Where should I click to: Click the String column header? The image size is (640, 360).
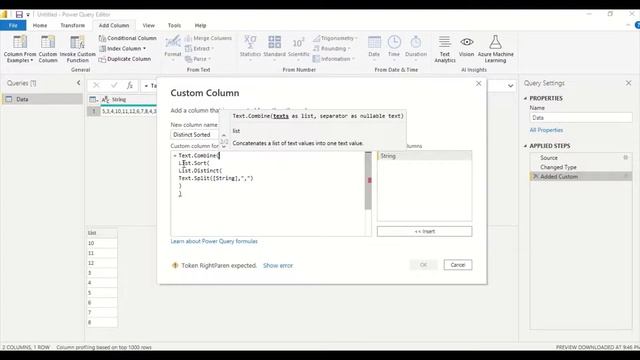coord(128,100)
